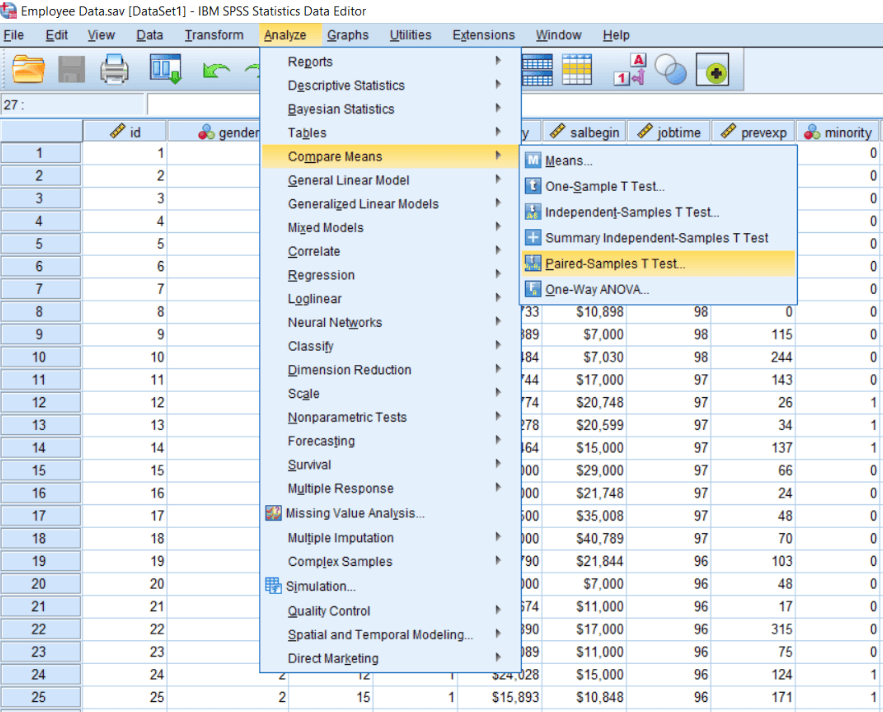Select row header 25
Screen dimensions: 883x712
tap(41, 697)
